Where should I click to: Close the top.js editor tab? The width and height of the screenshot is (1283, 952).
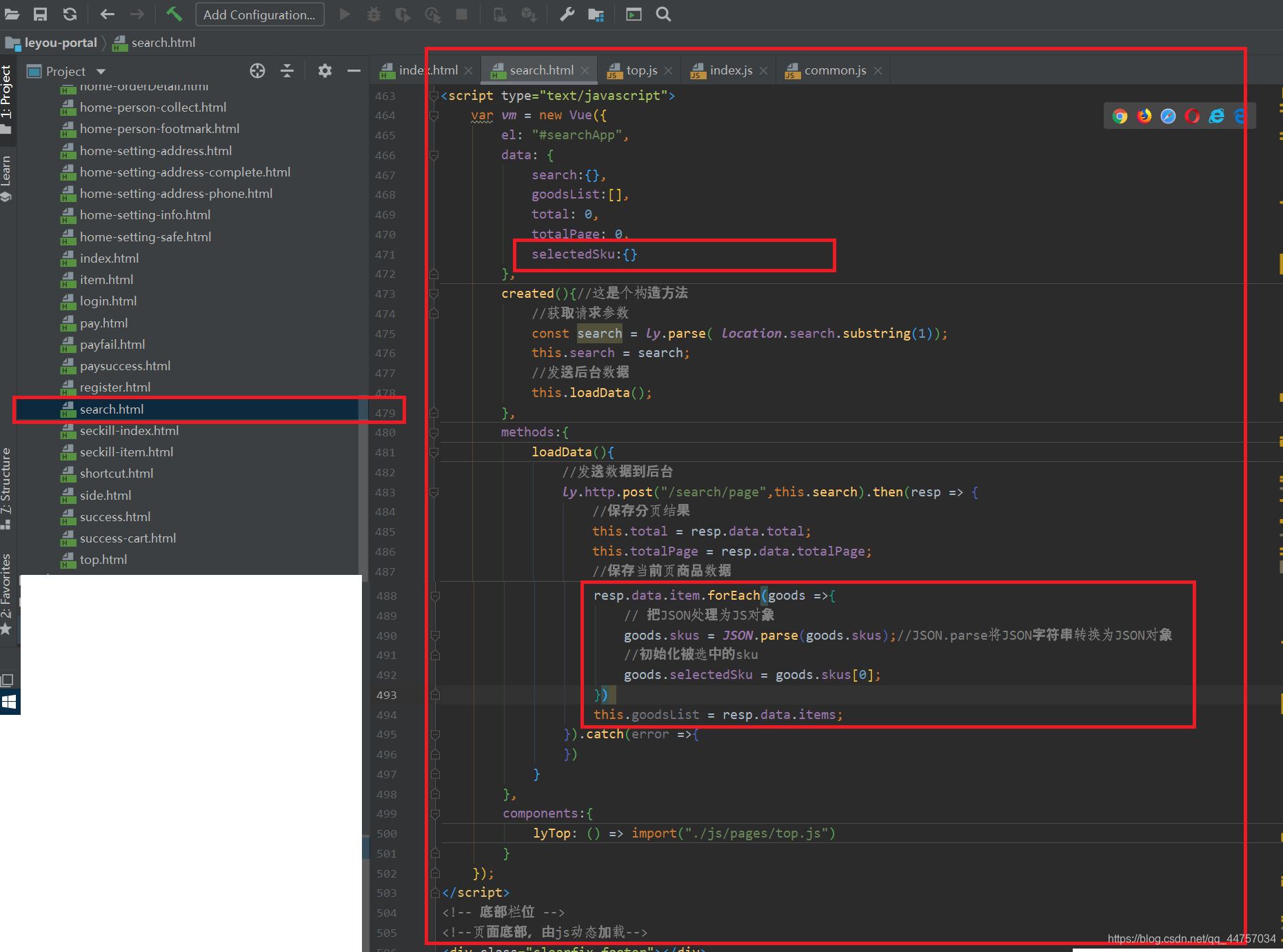(x=668, y=70)
